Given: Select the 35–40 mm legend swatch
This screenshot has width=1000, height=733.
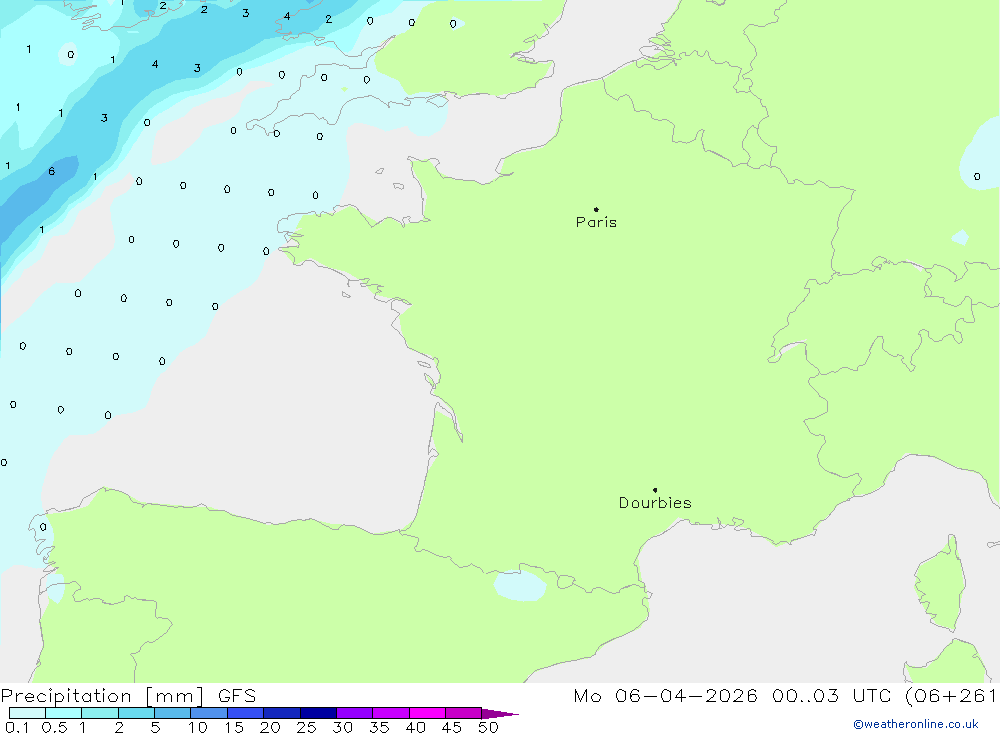Looking at the screenshot, I should point(391,713).
